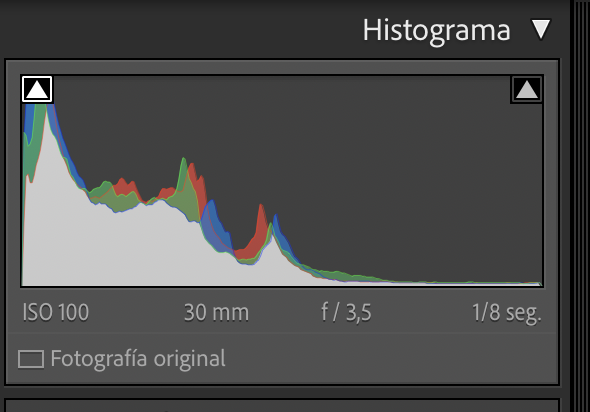Toggle the shadow clipping indicator triangle
Image resolution: width=590 pixels, height=412 pixels.
click(37, 89)
